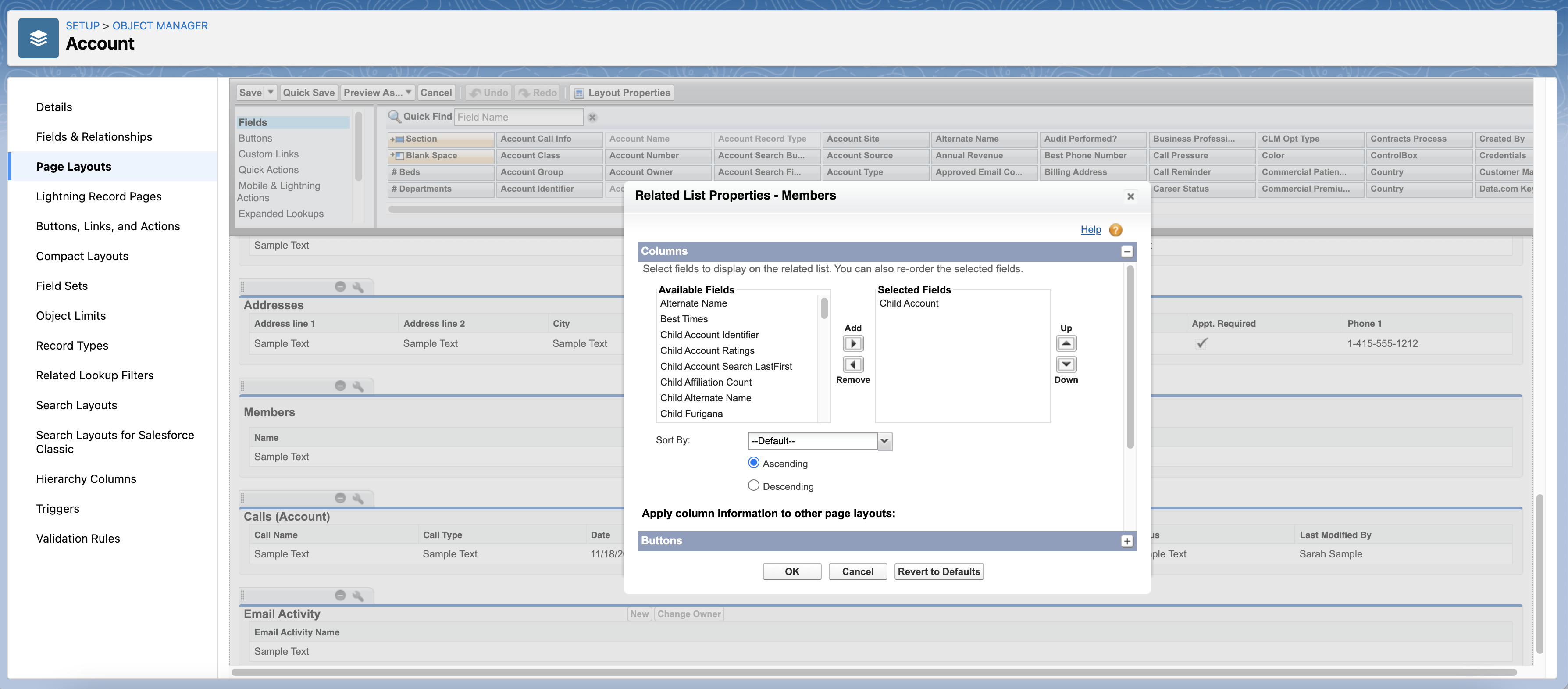Open Fields & Relationships in sidebar
This screenshot has height=689, width=1568.
click(94, 137)
